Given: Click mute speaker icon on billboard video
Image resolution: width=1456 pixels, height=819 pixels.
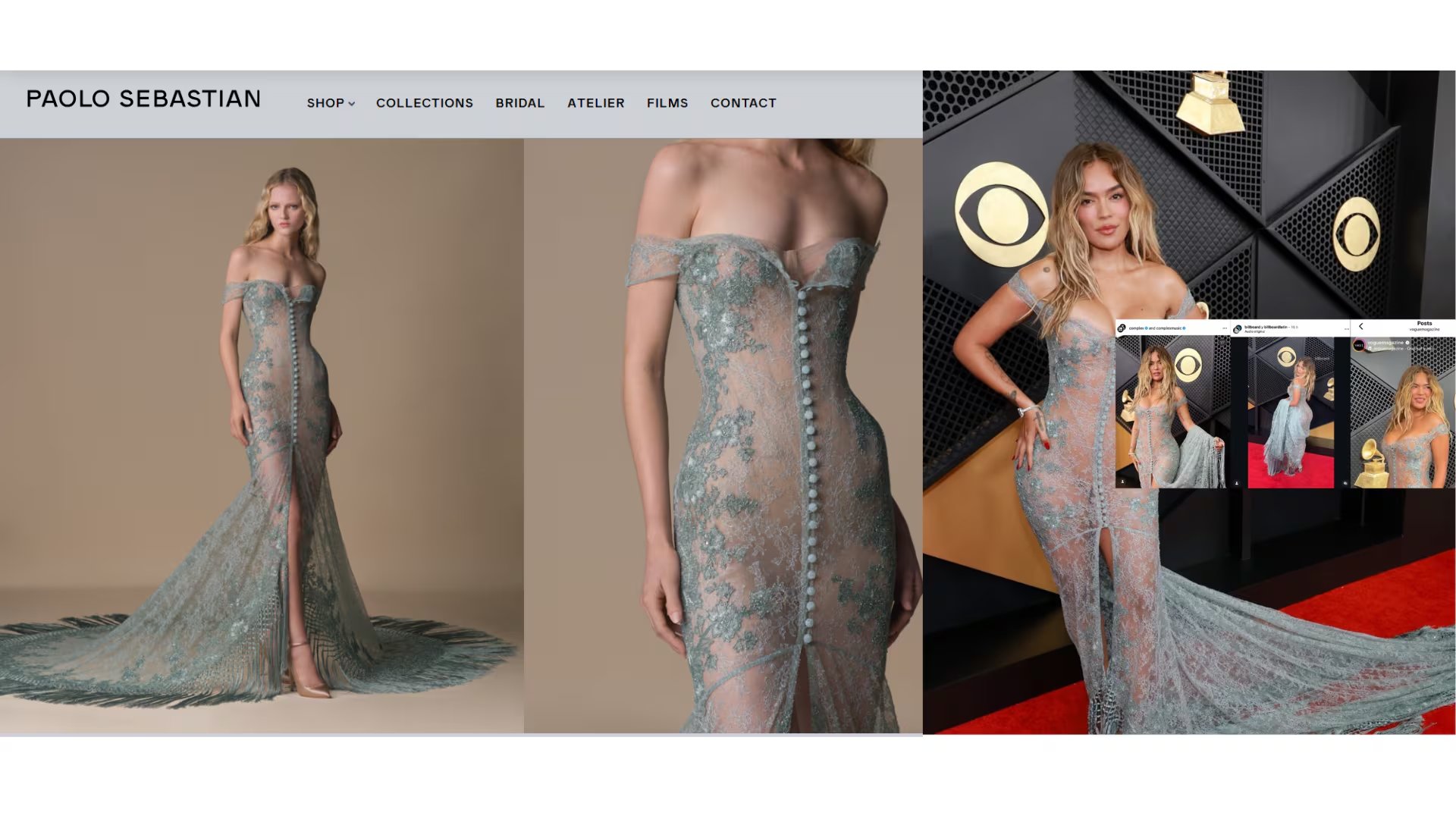Looking at the screenshot, I should (1345, 483).
